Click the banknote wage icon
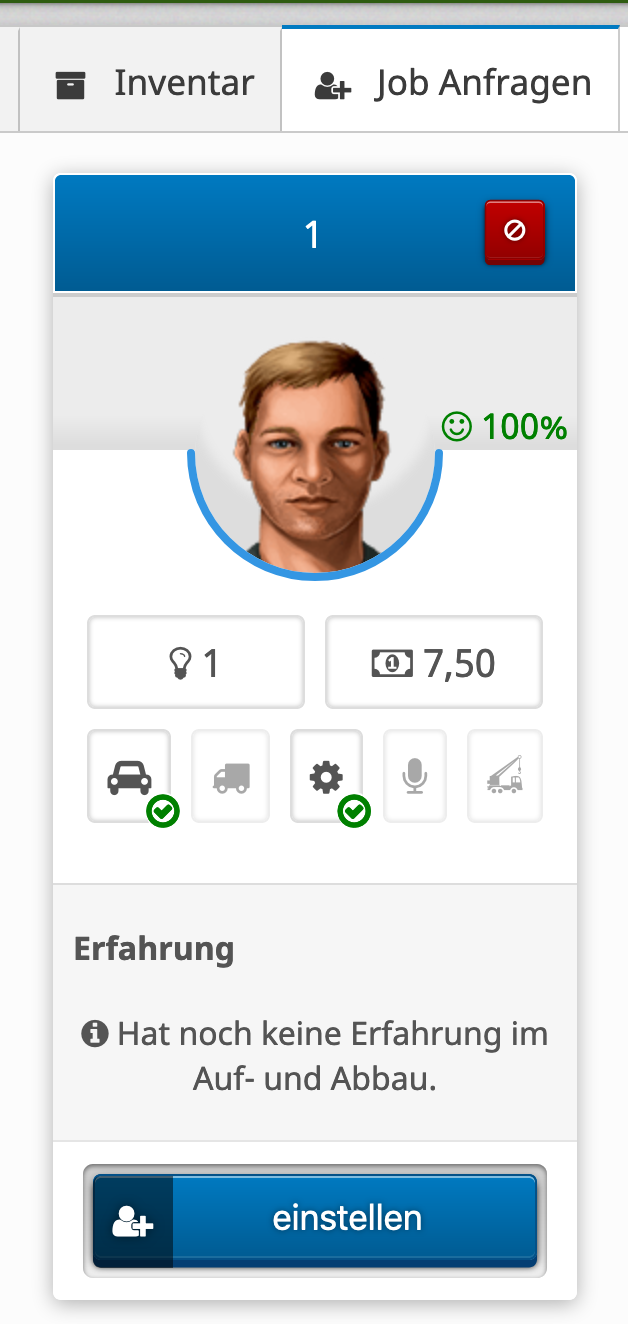The height and width of the screenshot is (1324, 628). coord(392,663)
